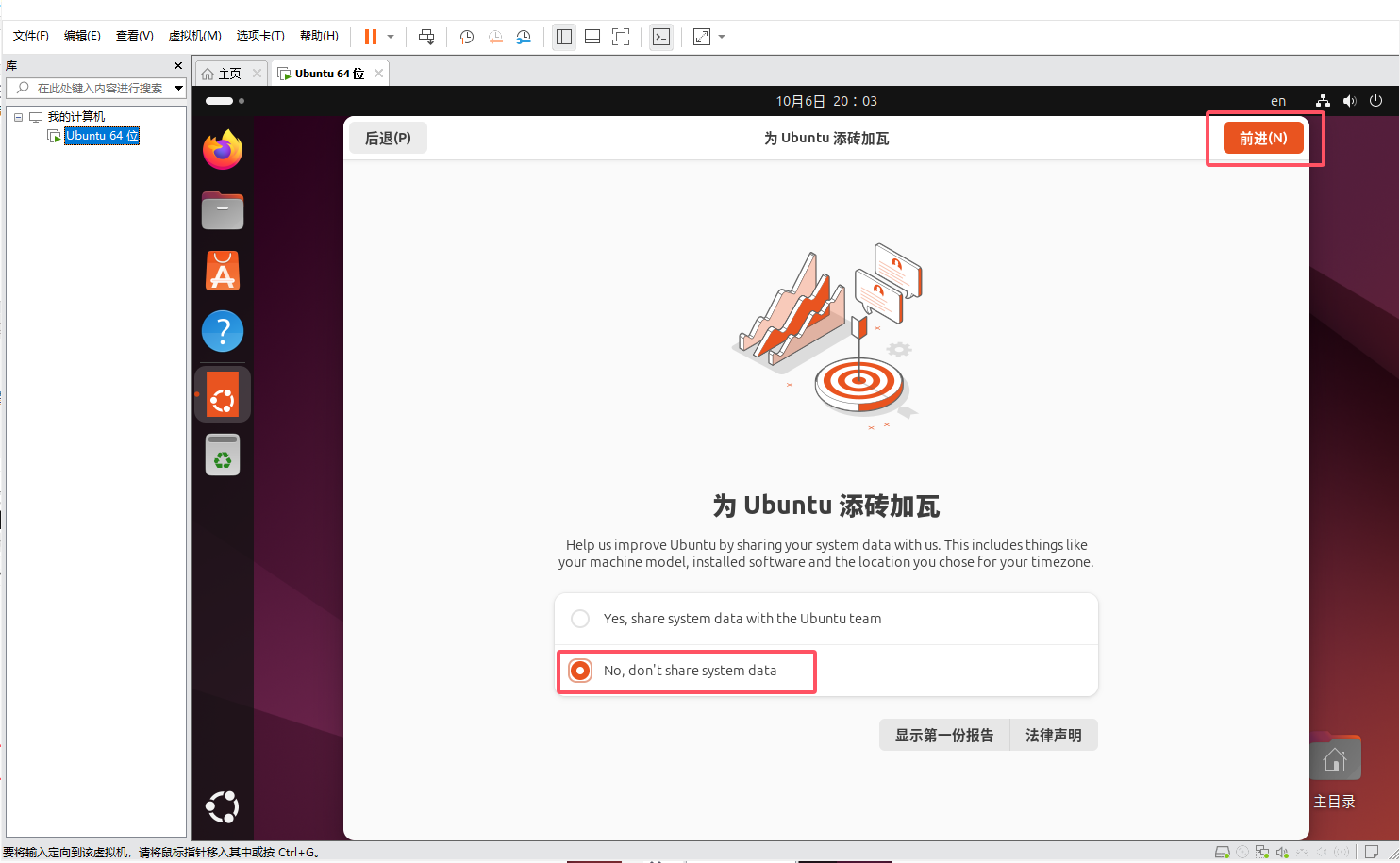
Task: Click the Show Applications Ubuntu logo button
Action: point(223,807)
